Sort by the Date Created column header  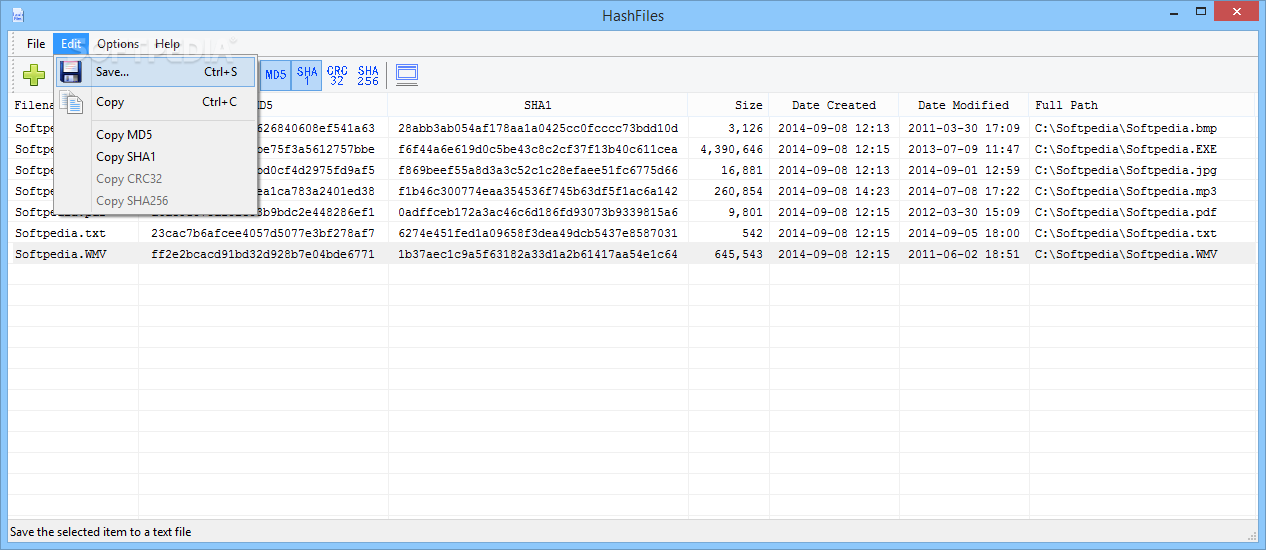point(834,105)
